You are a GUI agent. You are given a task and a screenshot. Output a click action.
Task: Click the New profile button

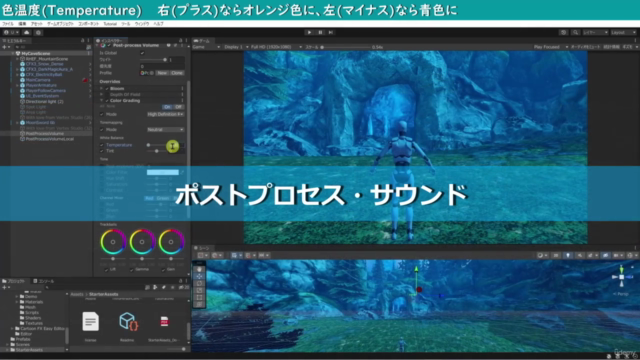[x=162, y=73]
